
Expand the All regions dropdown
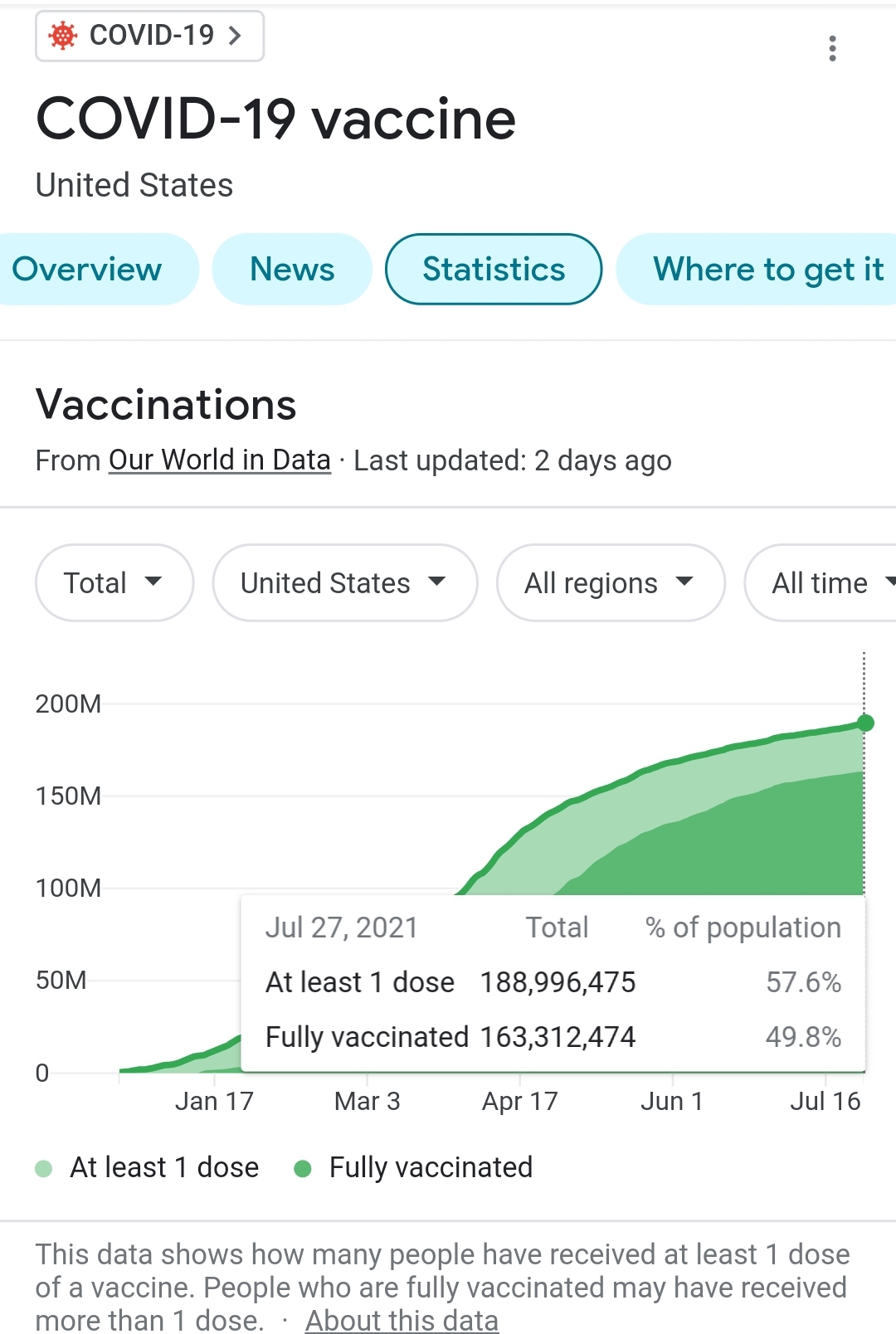point(610,582)
